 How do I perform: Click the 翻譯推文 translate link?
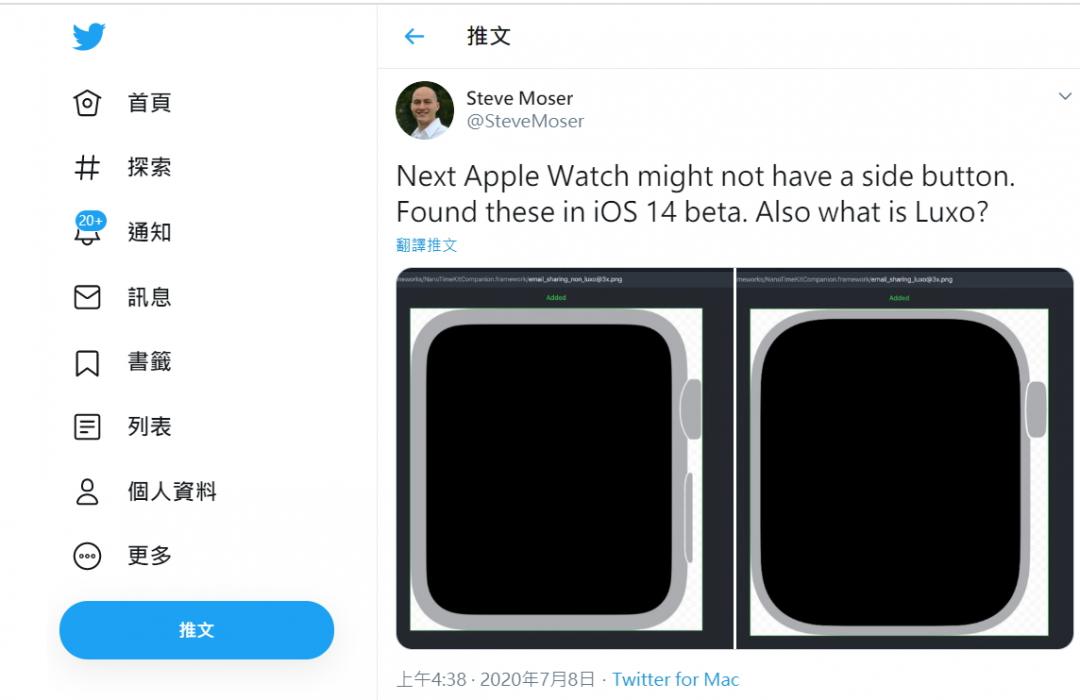tap(426, 245)
